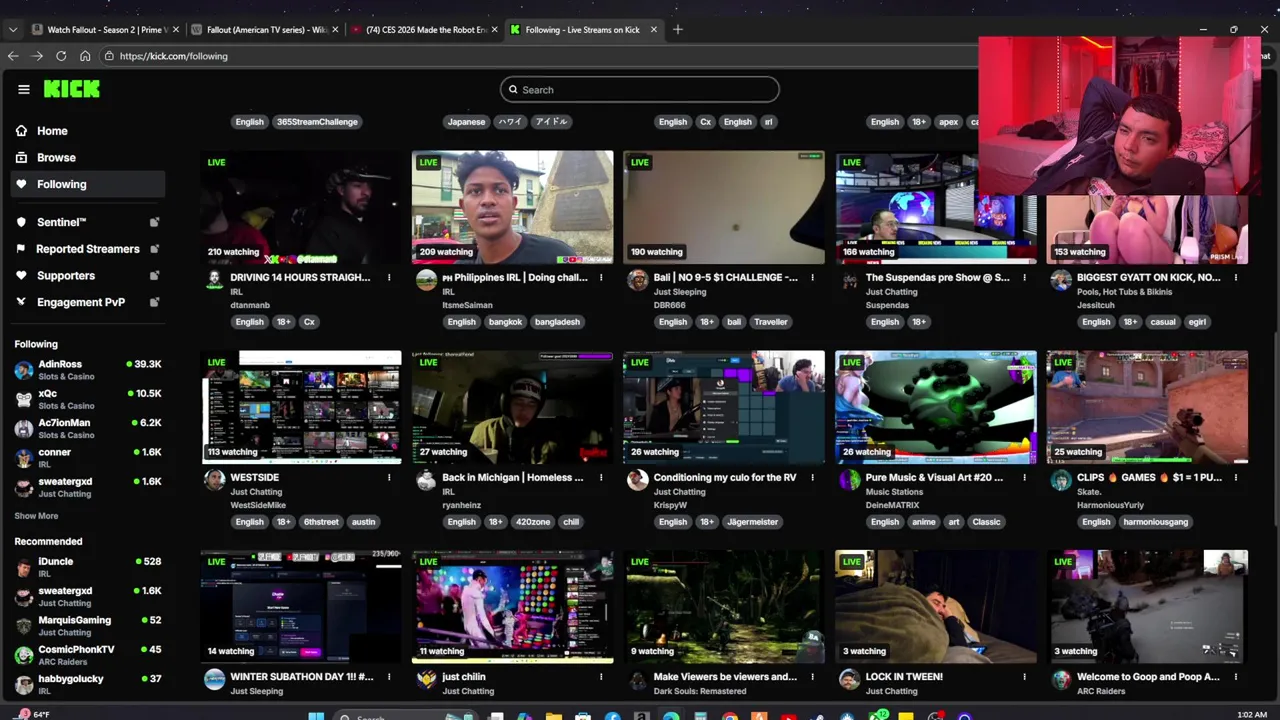Click 6thstreet tag under WESTSIDE
The height and width of the screenshot is (720, 1280).
pyautogui.click(x=321, y=522)
